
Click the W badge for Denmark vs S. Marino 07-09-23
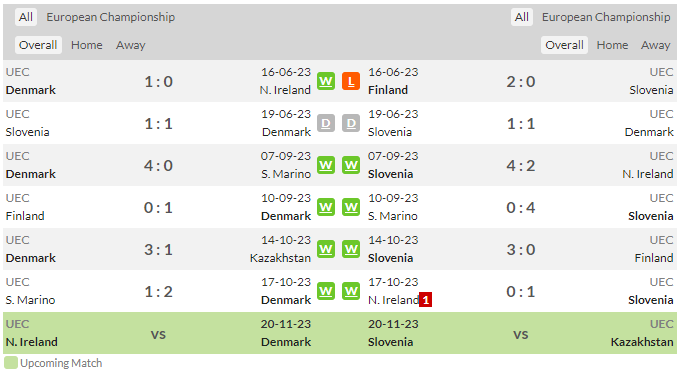coord(326,165)
